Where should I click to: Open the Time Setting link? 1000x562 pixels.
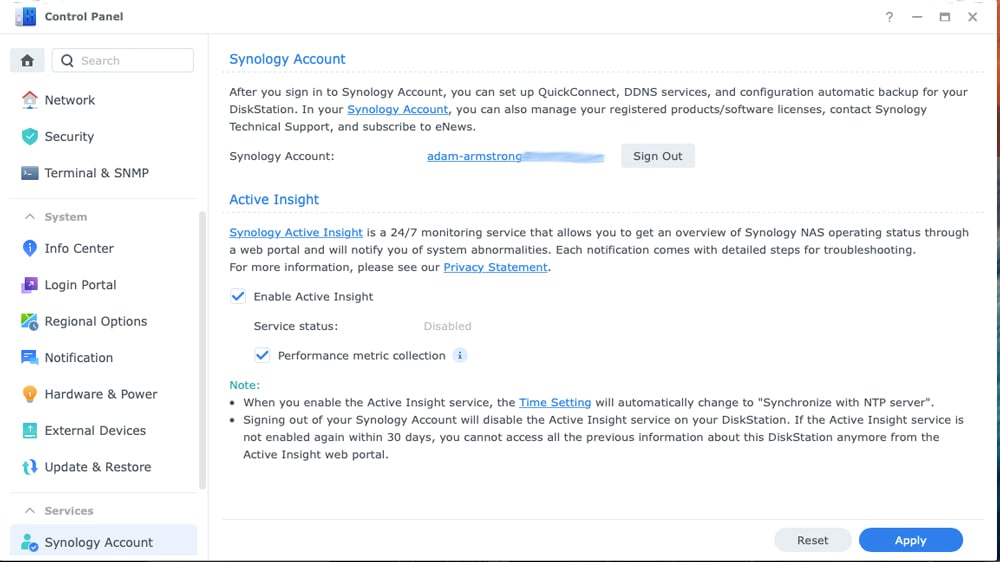click(x=555, y=403)
